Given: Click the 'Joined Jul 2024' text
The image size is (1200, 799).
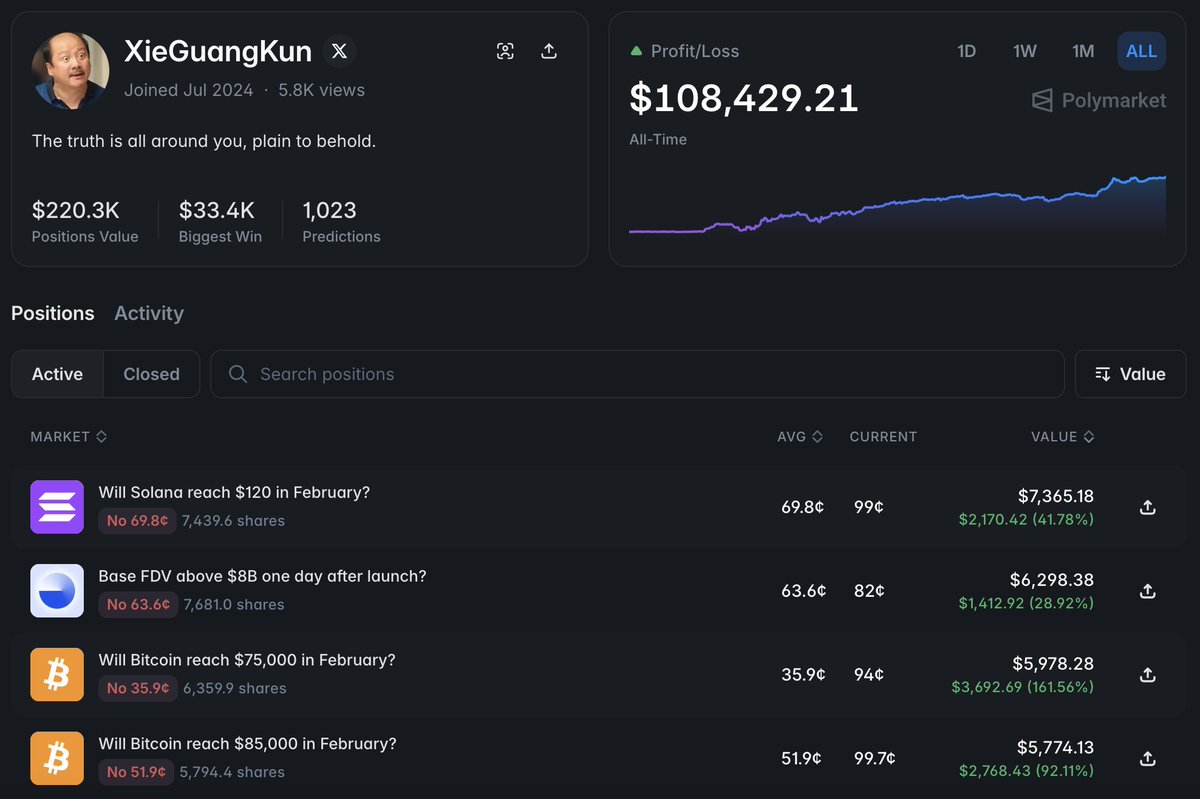Looking at the screenshot, I should click(x=189, y=90).
